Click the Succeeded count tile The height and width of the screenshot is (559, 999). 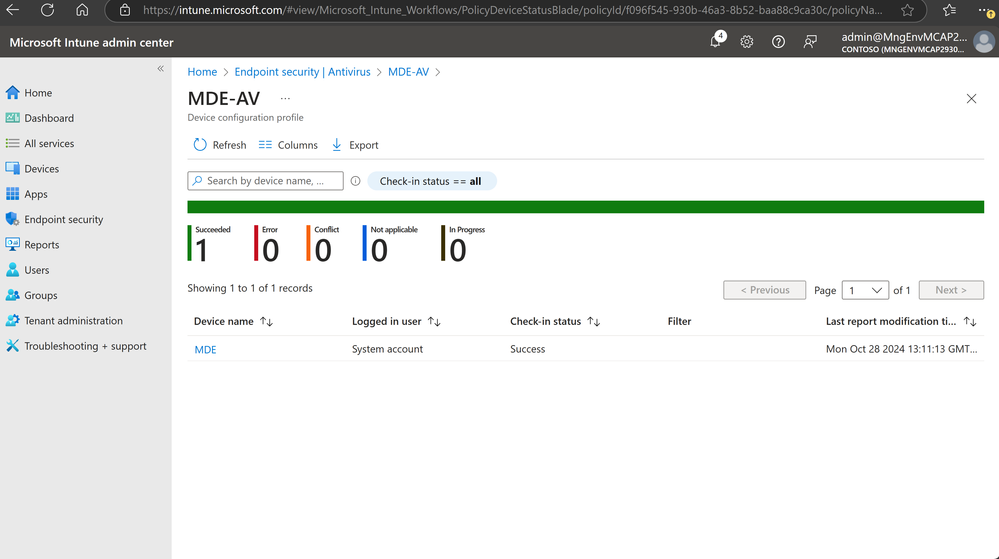click(210, 243)
